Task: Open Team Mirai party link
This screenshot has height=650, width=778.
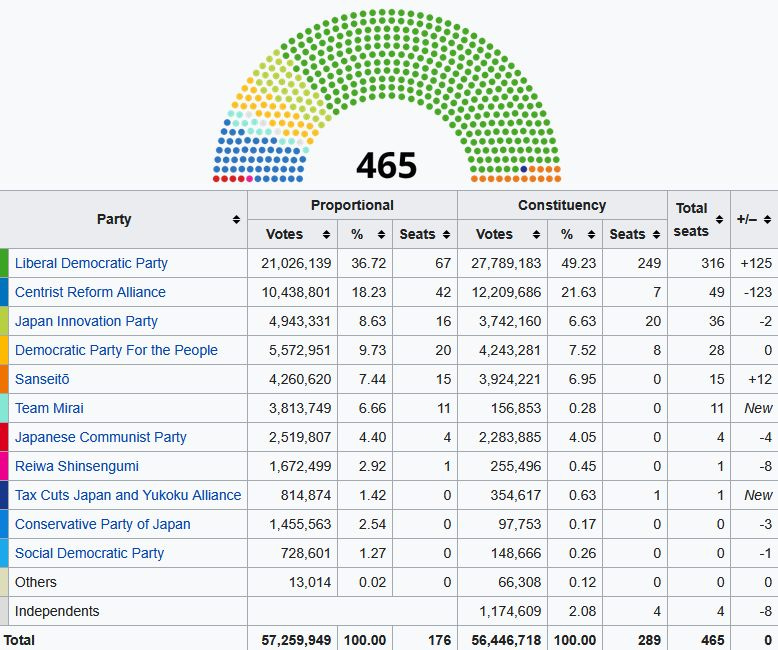Action: click(x=49, y=408)
